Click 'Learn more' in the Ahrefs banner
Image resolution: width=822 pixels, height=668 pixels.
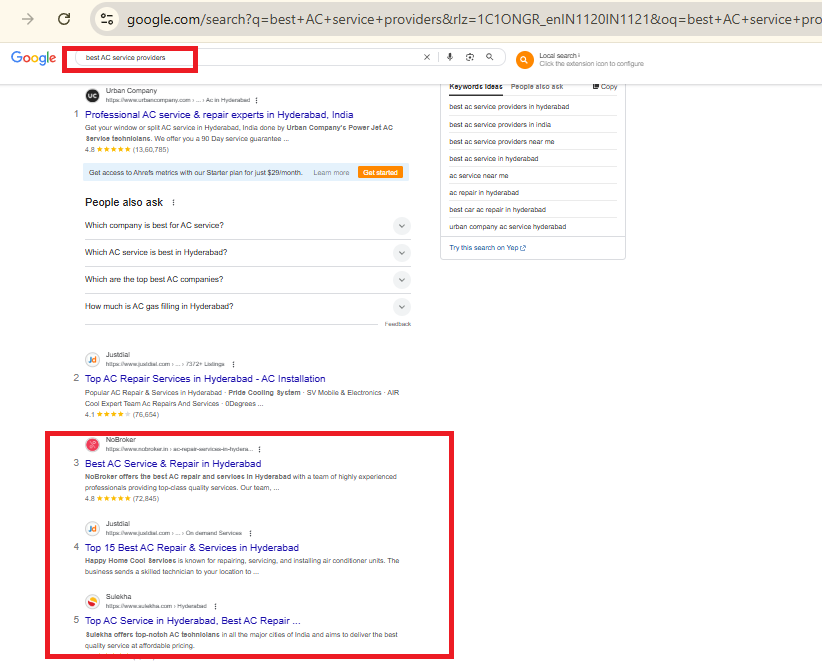tap(331, 173)
